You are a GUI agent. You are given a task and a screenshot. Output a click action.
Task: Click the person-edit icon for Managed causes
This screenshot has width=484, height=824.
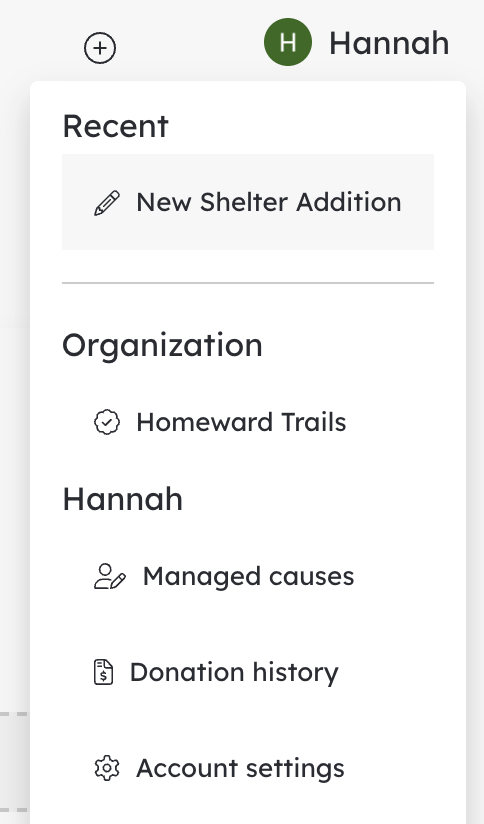pyautogui.click(x=110, y=576)
